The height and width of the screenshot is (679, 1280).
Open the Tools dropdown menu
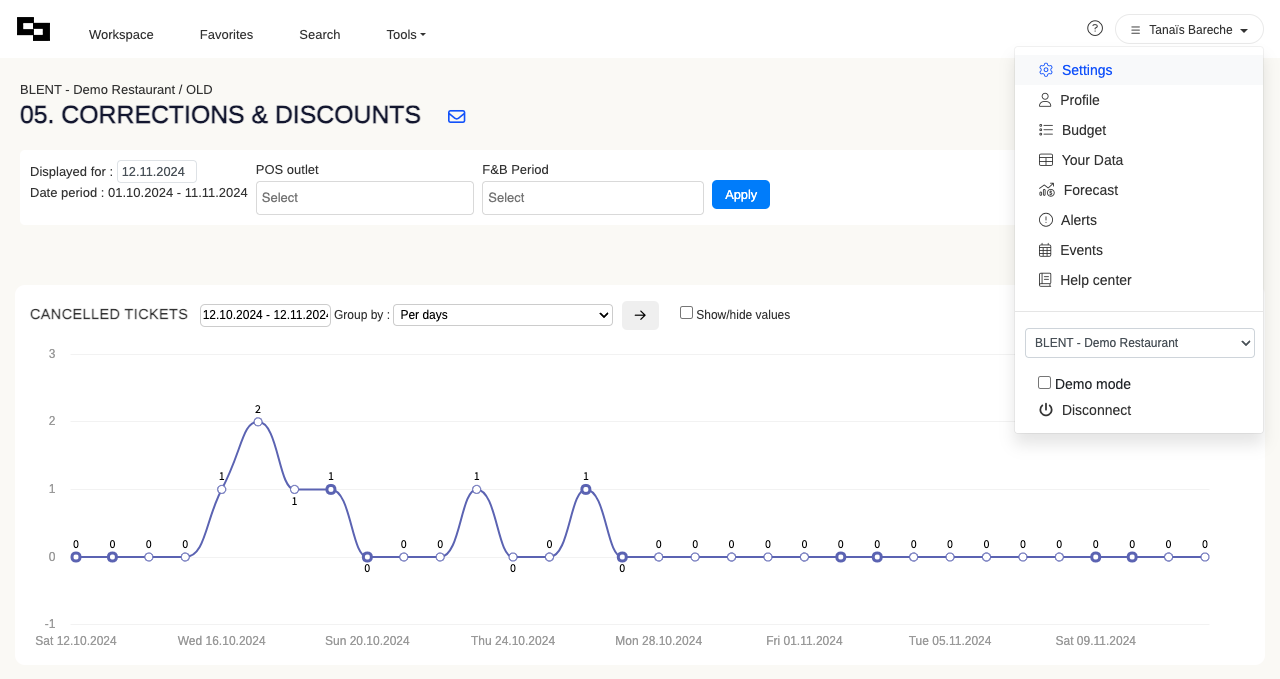tap(406, 34)
